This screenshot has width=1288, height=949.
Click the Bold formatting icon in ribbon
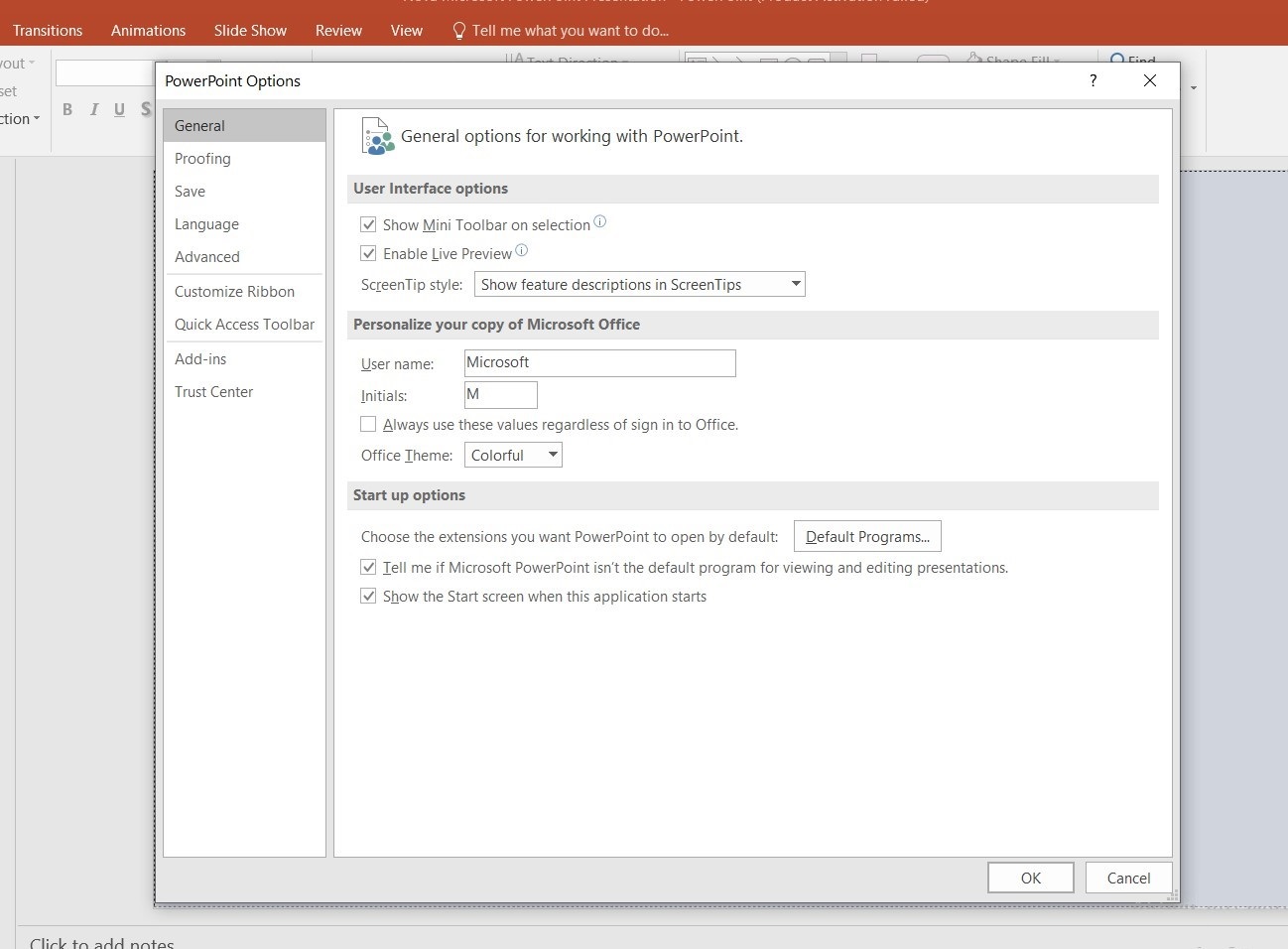click(x=67, y=109)
